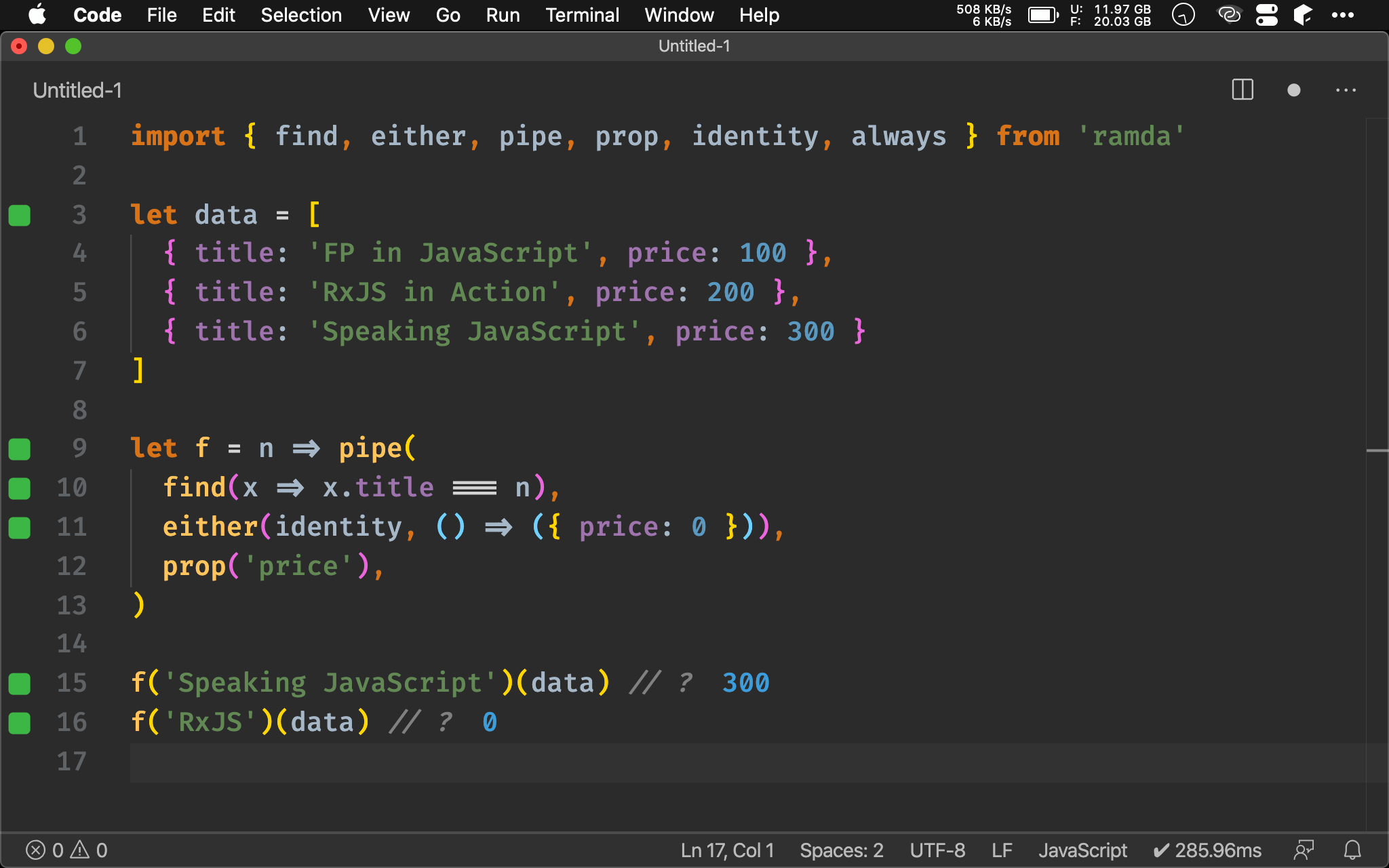Click the scrollbar overview ruler marker
The width and height of the screenshot is (1389, 868).
(1377, 450)
